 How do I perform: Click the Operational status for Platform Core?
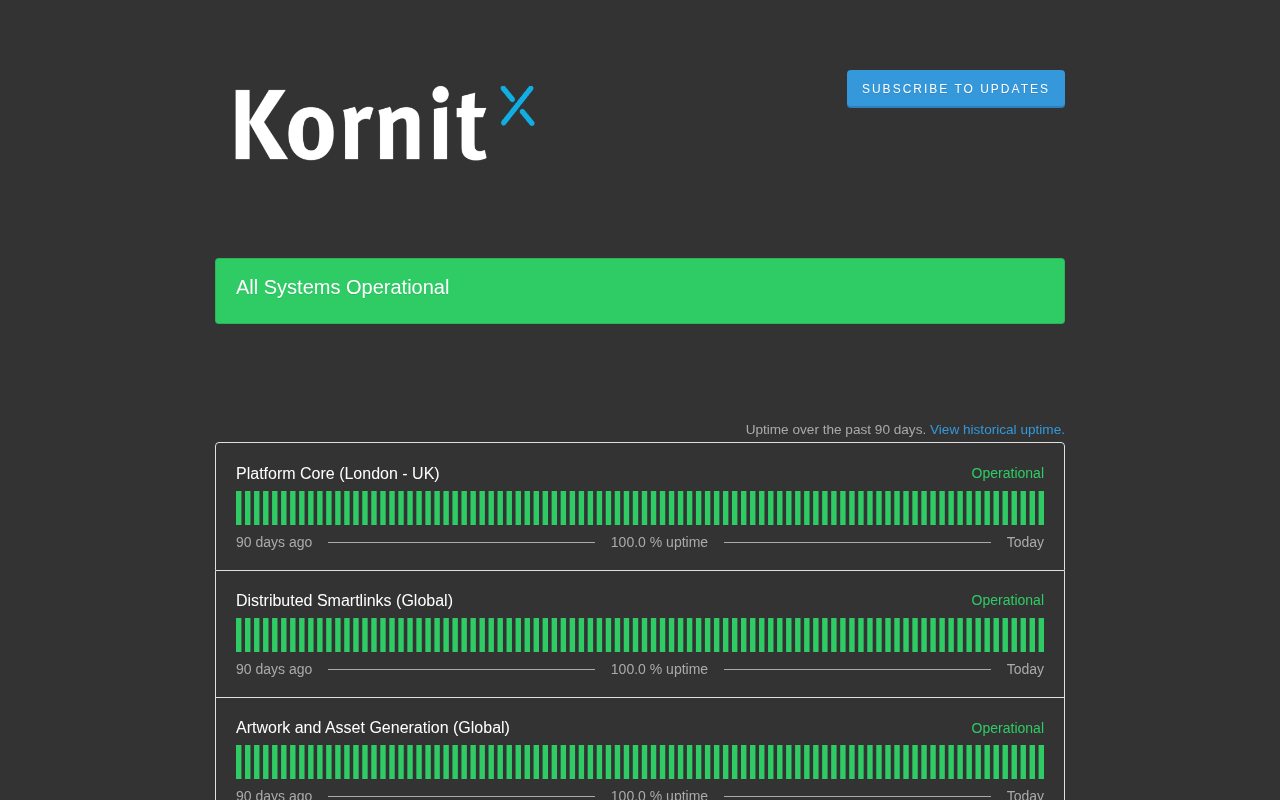tap(1008, 473)
